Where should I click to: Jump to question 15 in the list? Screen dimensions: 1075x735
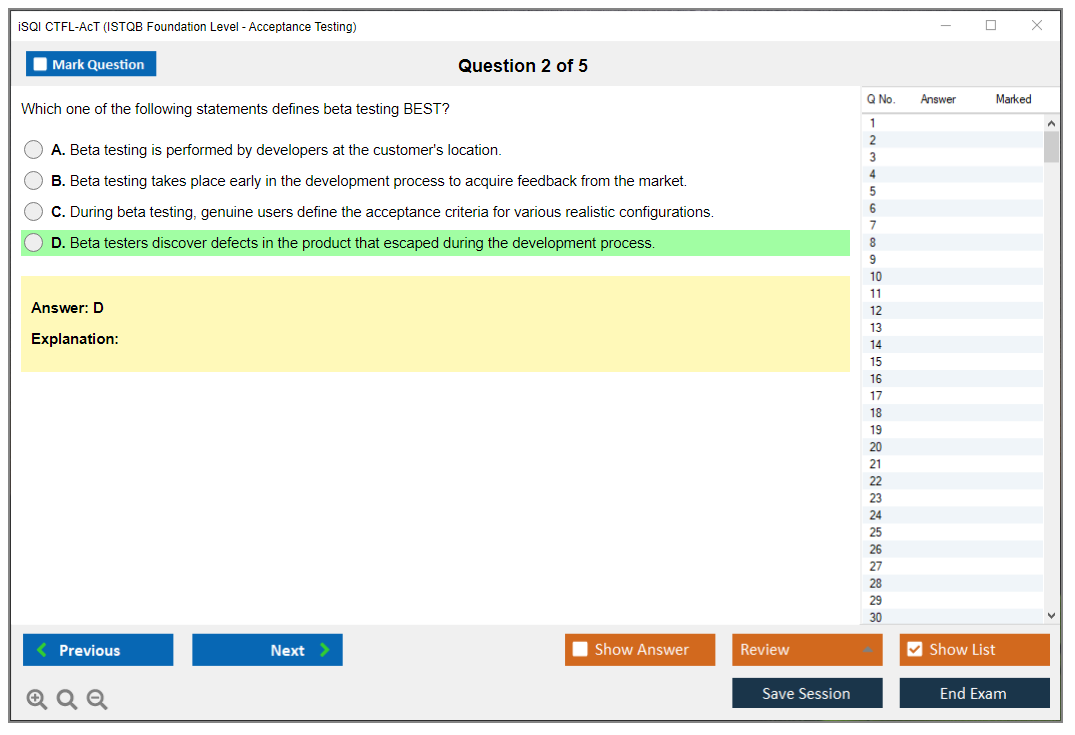click(x=876, y=362)
